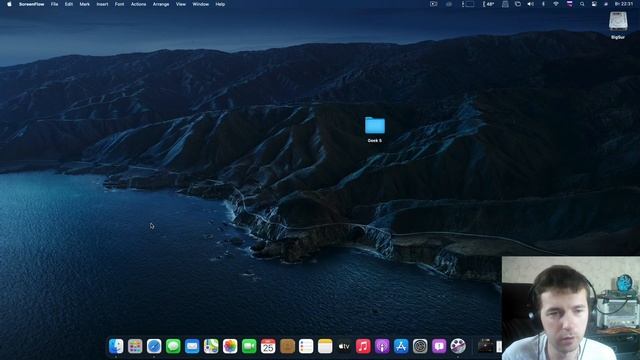Open the brown Contacts icon in the Dock
The height and width of the screenshot is (360, 640).
point(287,346)
